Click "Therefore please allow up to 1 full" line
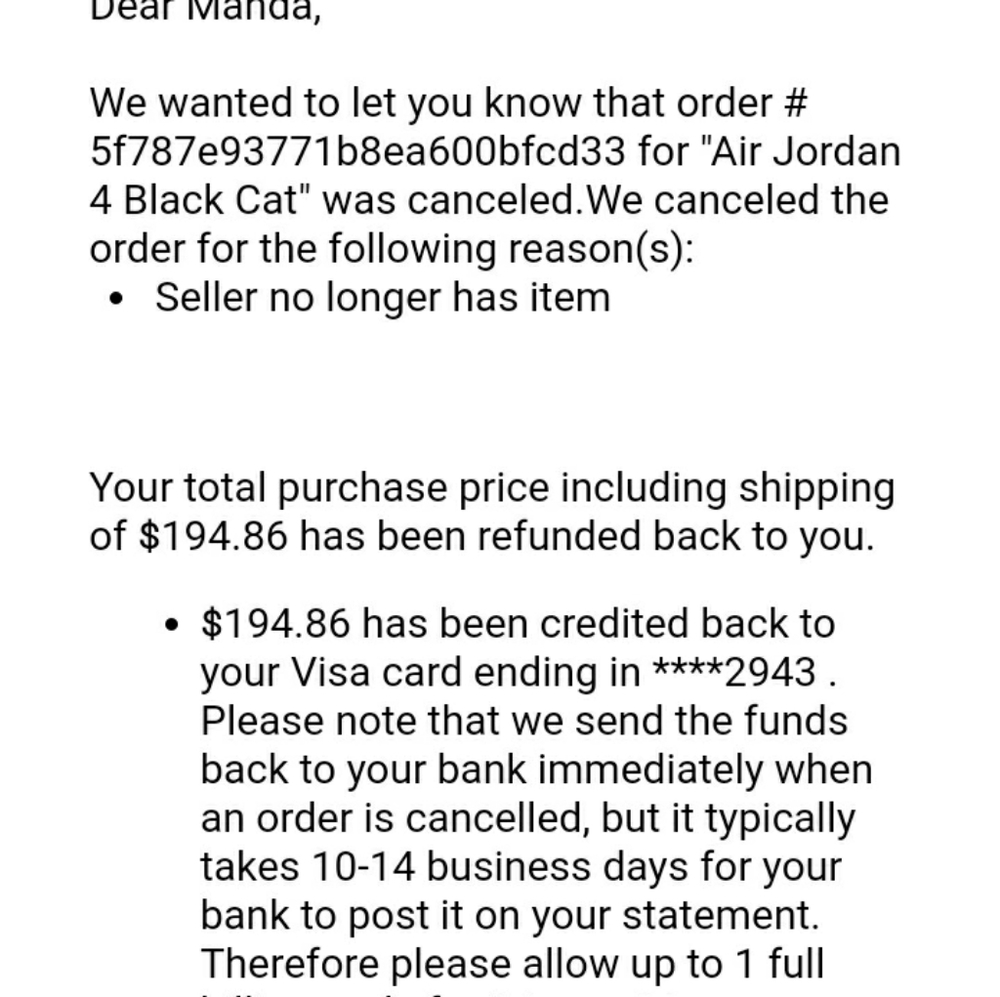Image resolution: width=1000 pixels, height=997 pixels. pos(512,965)
